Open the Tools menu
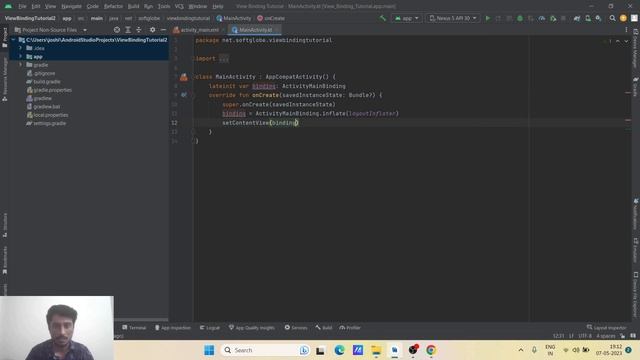Screen dimensions: 640x360 (164, 6)
